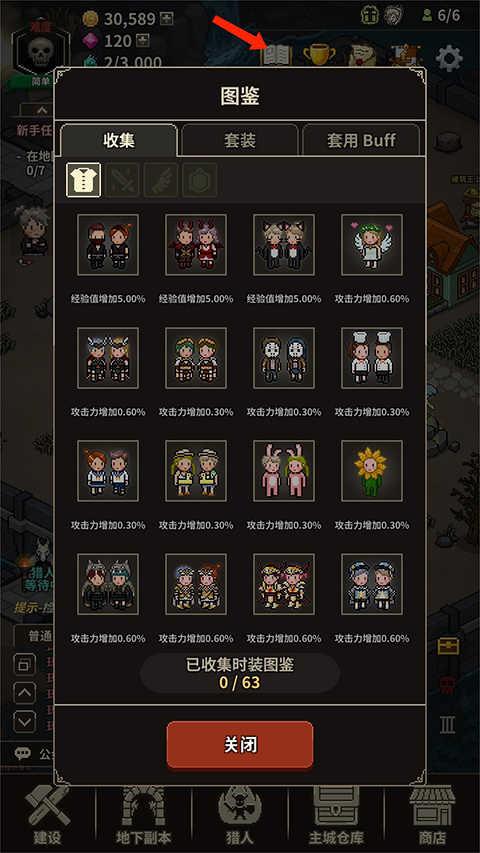The image size is (480, 853).
Task: Click the 关闭 button
Action: (x=240, y=745)
